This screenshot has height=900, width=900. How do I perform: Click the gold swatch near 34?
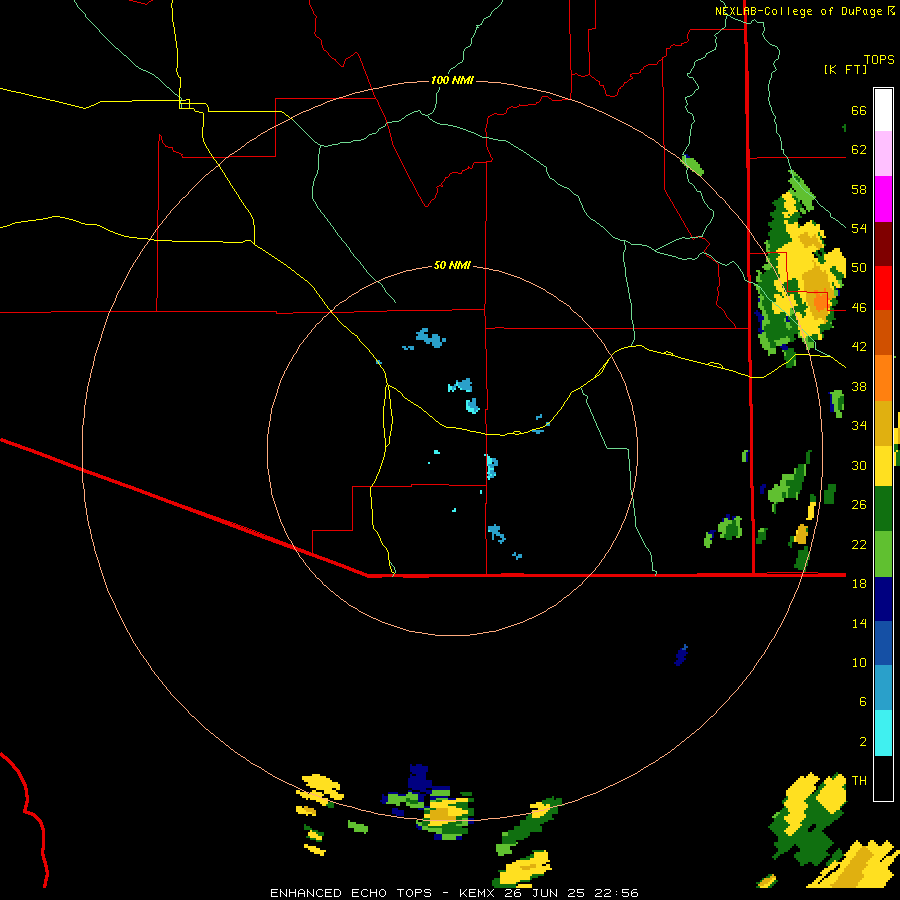click(x=883, y=422)
